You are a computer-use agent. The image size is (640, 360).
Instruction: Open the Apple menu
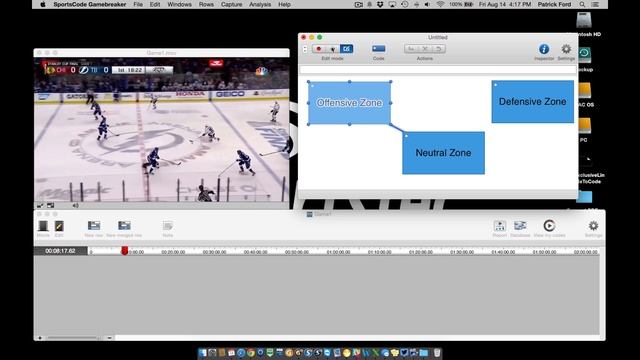pyautogui.click(x=43, y=4)
